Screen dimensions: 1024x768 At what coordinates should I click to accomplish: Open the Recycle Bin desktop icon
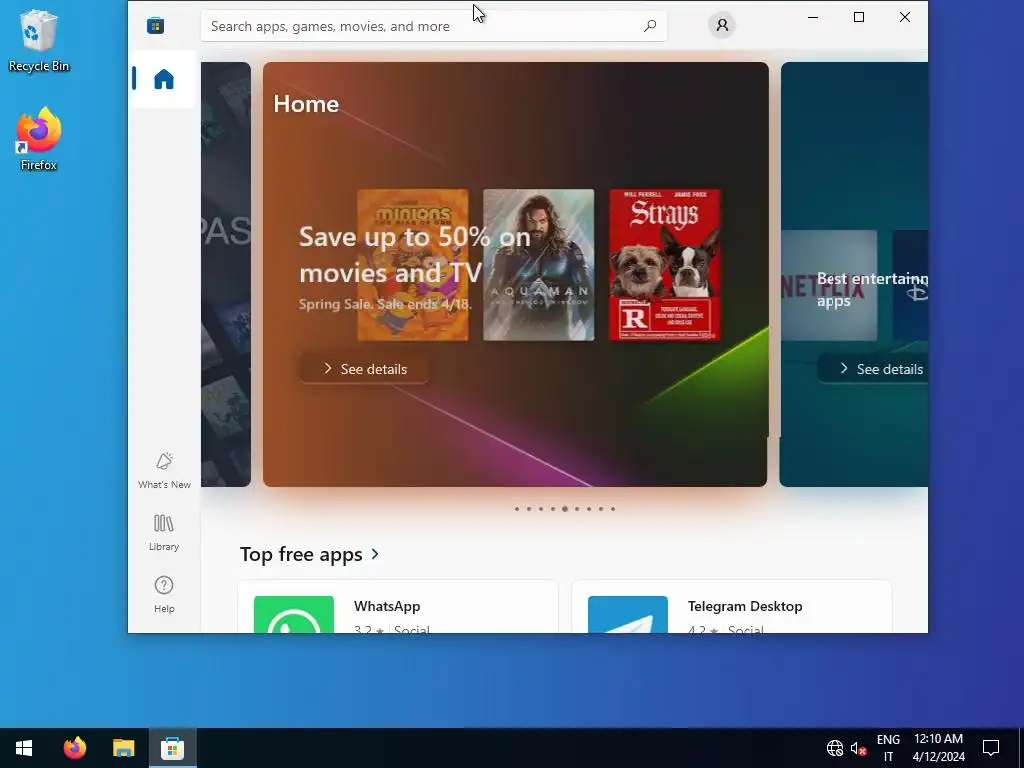click(x=39, y=40)
